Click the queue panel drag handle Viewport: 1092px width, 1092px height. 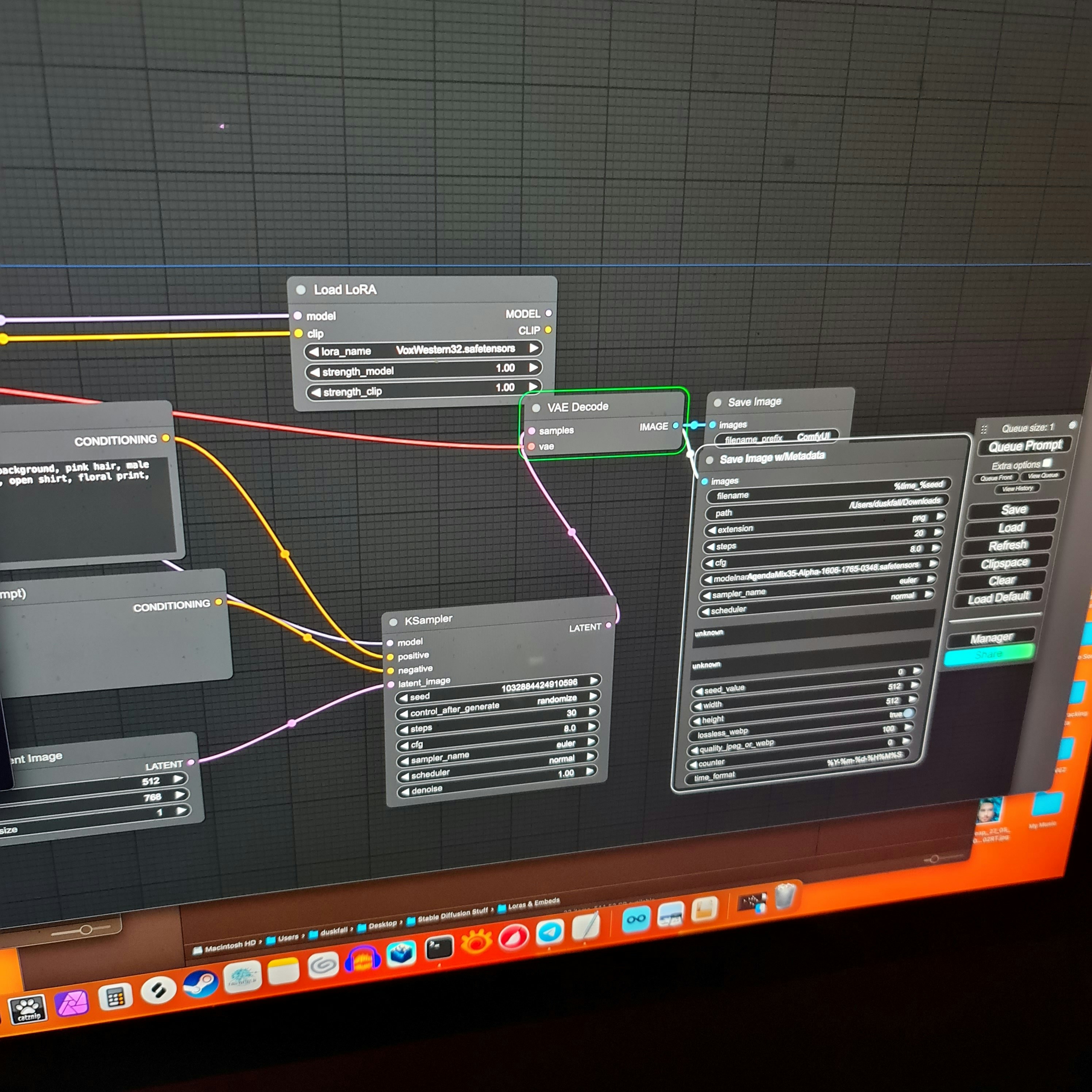pos(984,430)
